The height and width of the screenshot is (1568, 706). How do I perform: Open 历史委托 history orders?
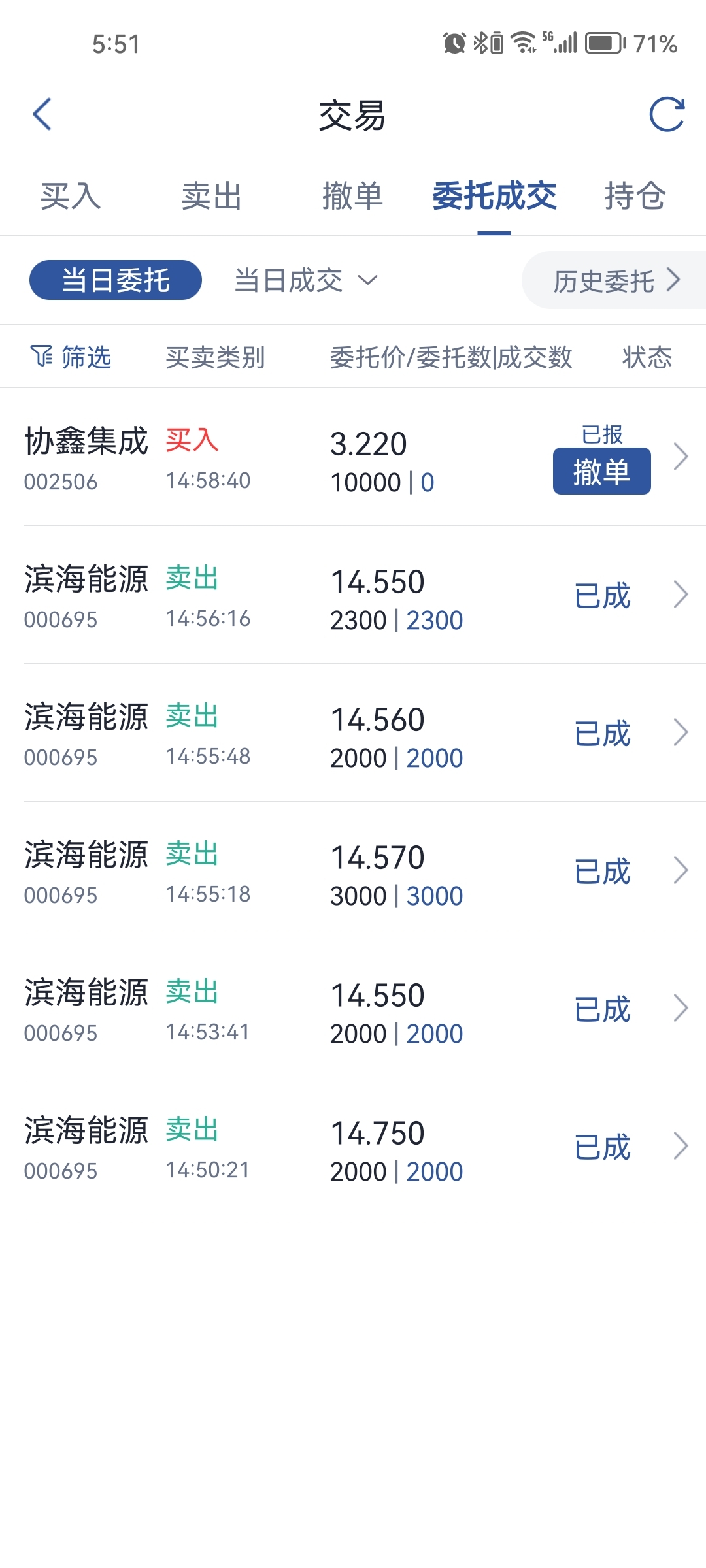pos(616,281)
